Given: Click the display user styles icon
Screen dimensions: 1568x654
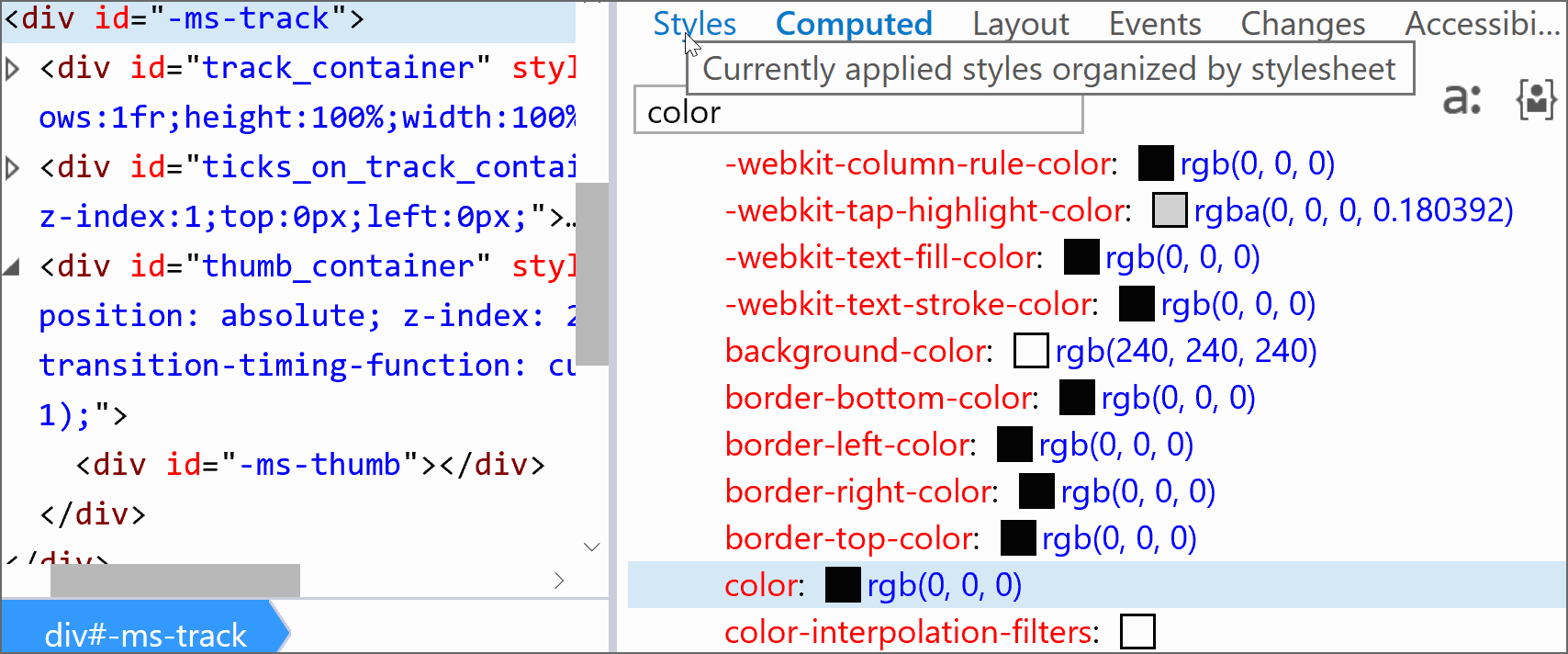Looking at the screenshot, I should pos(1536,98).
